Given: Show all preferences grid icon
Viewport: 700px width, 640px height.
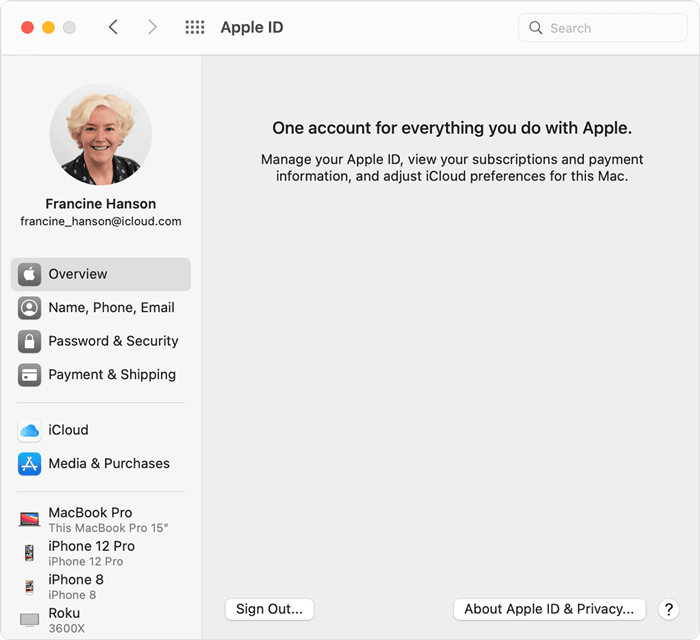Looking at the screenshot, I should click(195, 27).
